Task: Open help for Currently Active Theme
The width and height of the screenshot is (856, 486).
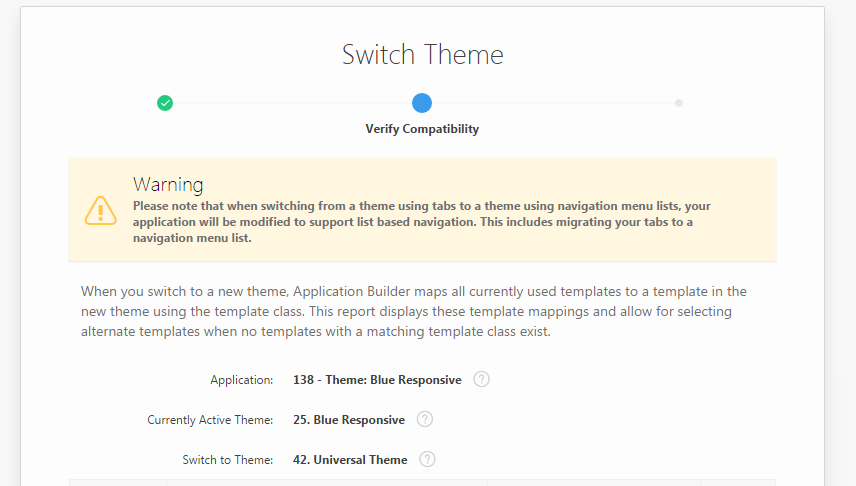Action: tap(425, 419)
